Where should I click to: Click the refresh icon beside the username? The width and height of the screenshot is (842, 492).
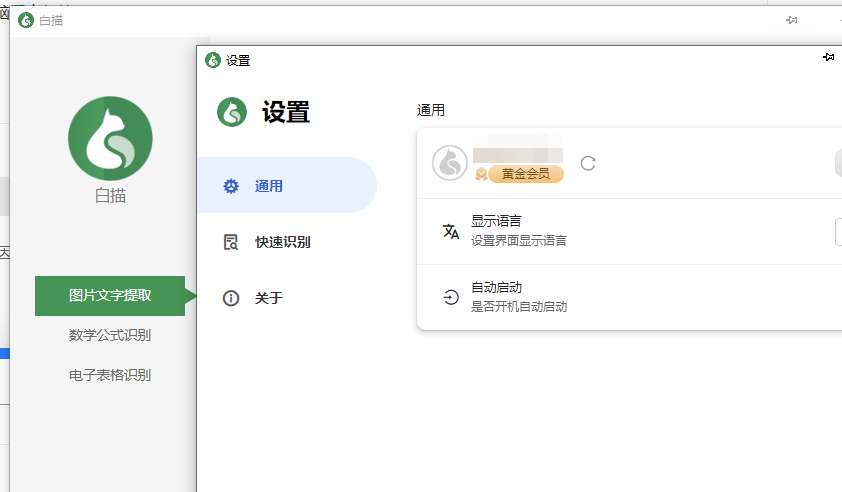coord(588,163)
